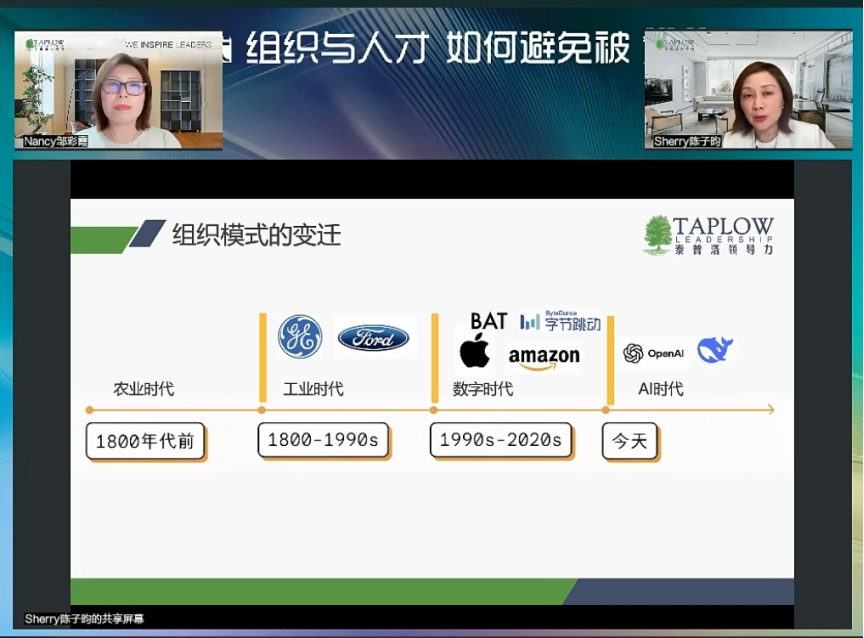Click the OpenAI logo
The width and height of the screenshot is (864, 638).
[x=654, y=353]
